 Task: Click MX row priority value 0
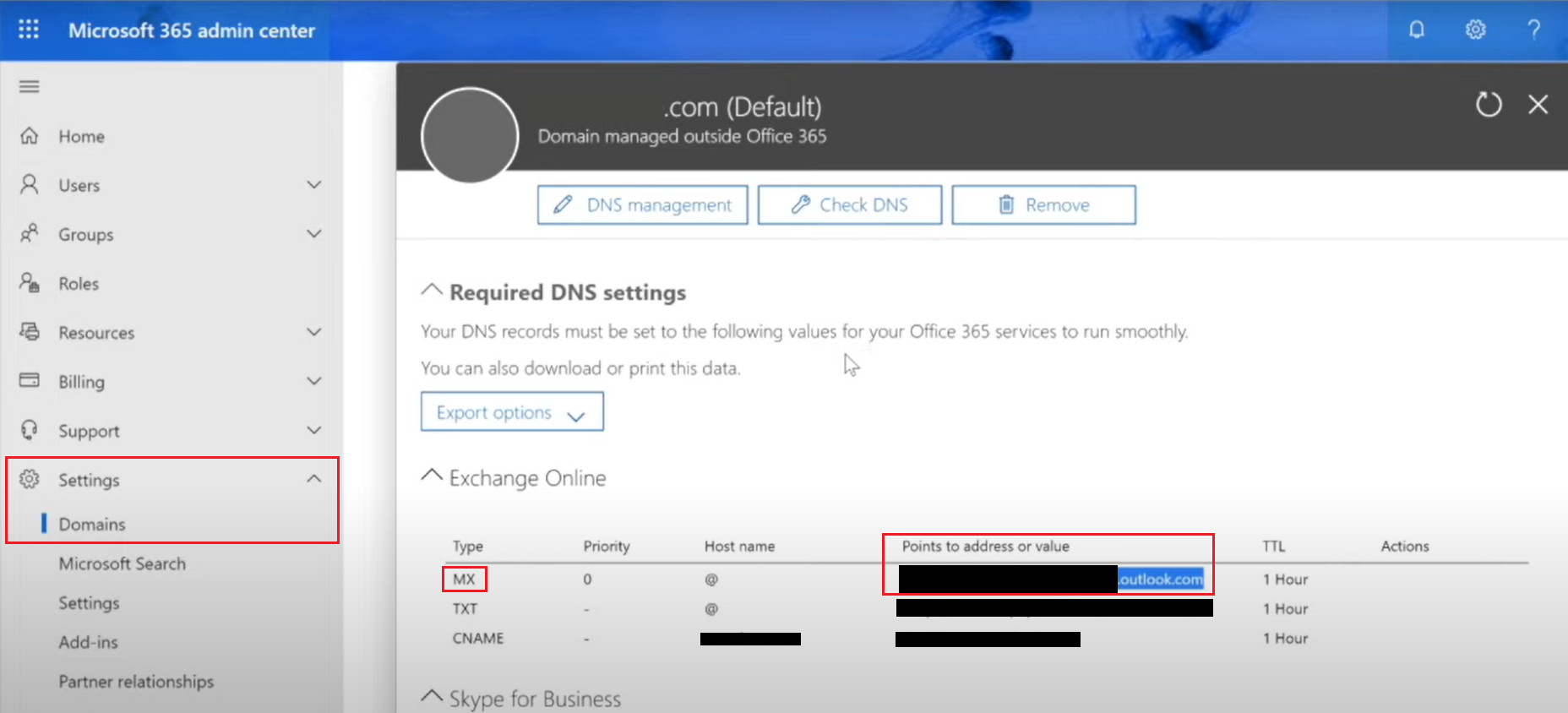click(x=587, y=580)
